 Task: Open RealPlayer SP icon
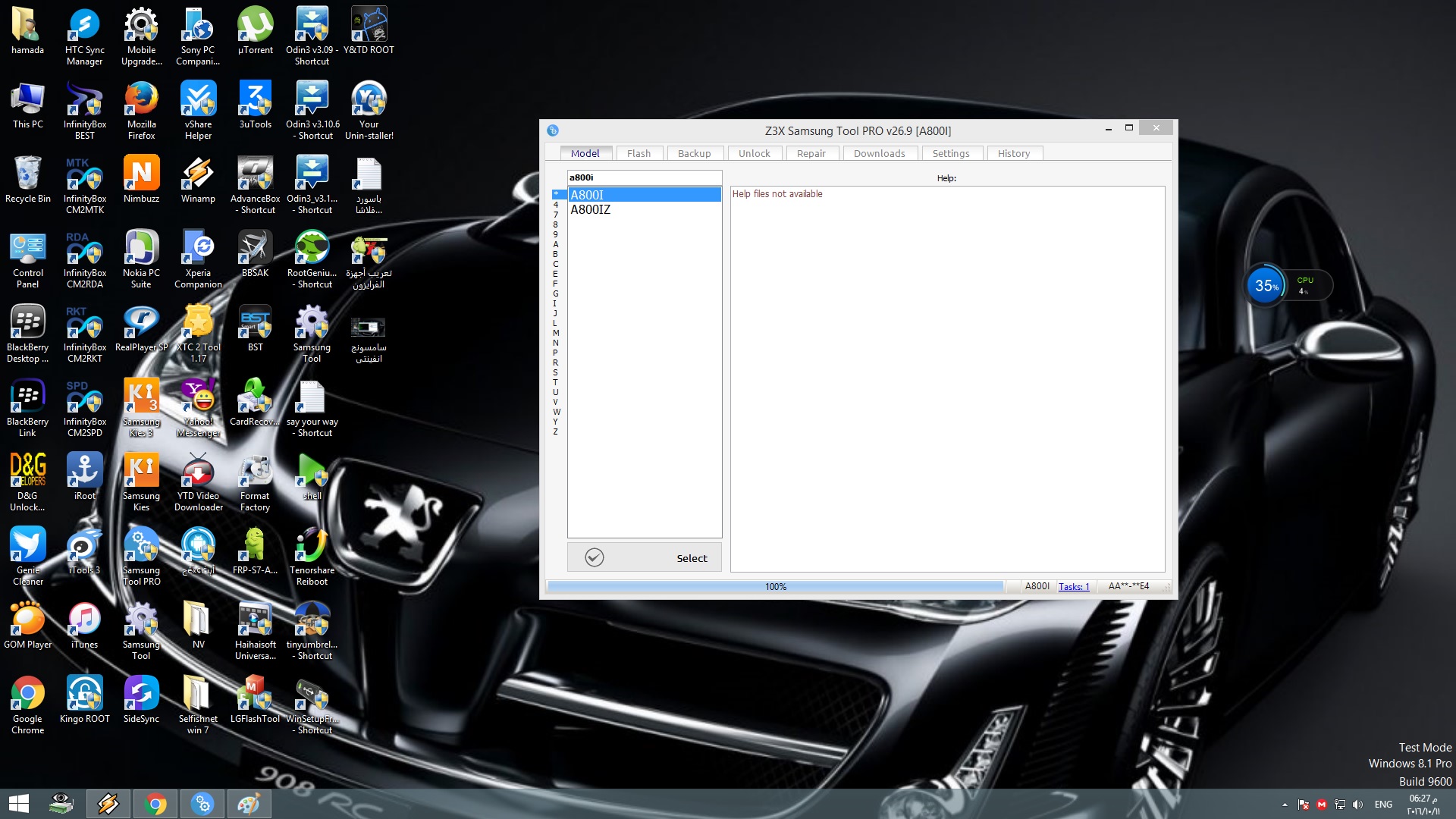(x=141, y=328)
